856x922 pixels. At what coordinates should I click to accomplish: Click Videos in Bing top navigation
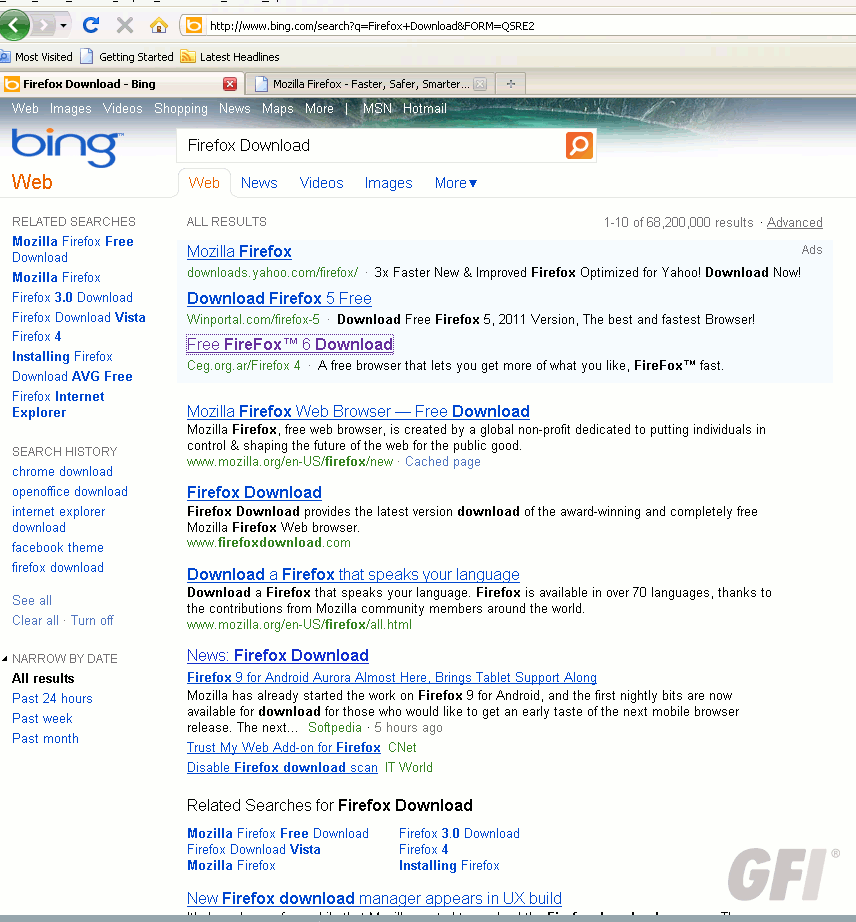pos(122,109)
